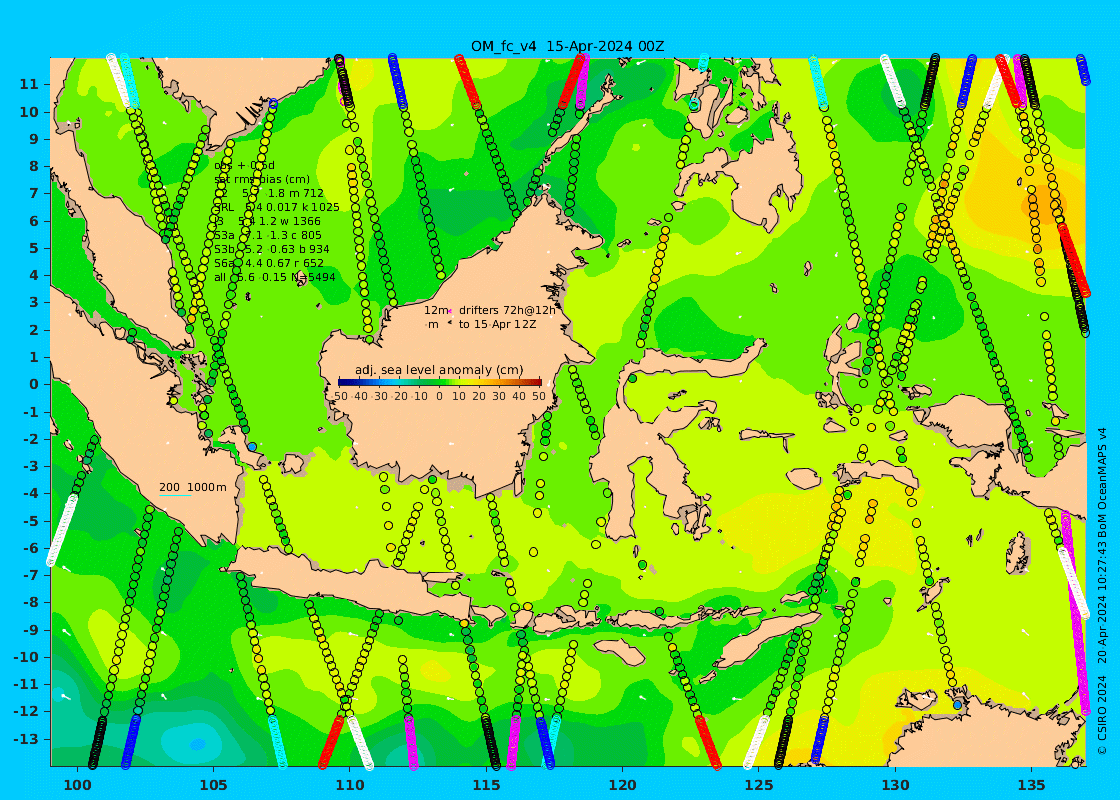Click latitude axis tick label -2
The height and width of the screenshot is (800, 1120).
pyautogui.click(x=30, y=439)
